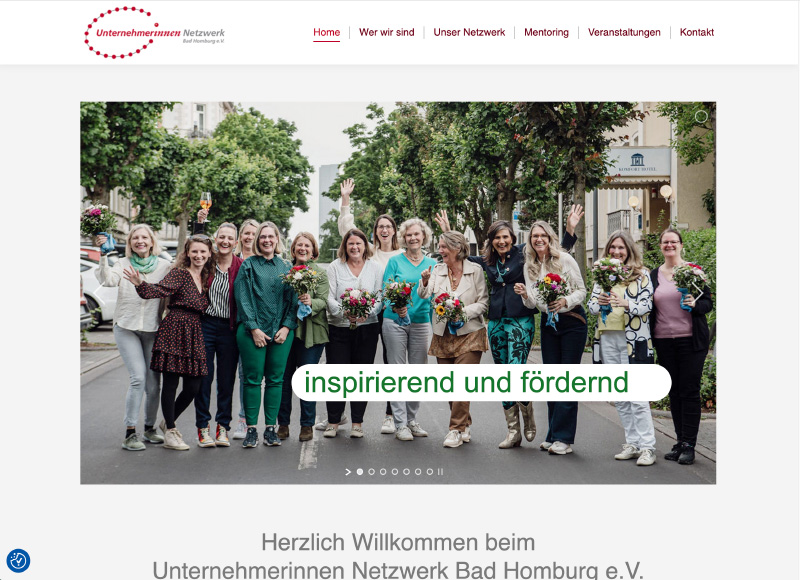800x580 pixels.
Task: Open the Kontakt page link
Action: coord(696,32)
